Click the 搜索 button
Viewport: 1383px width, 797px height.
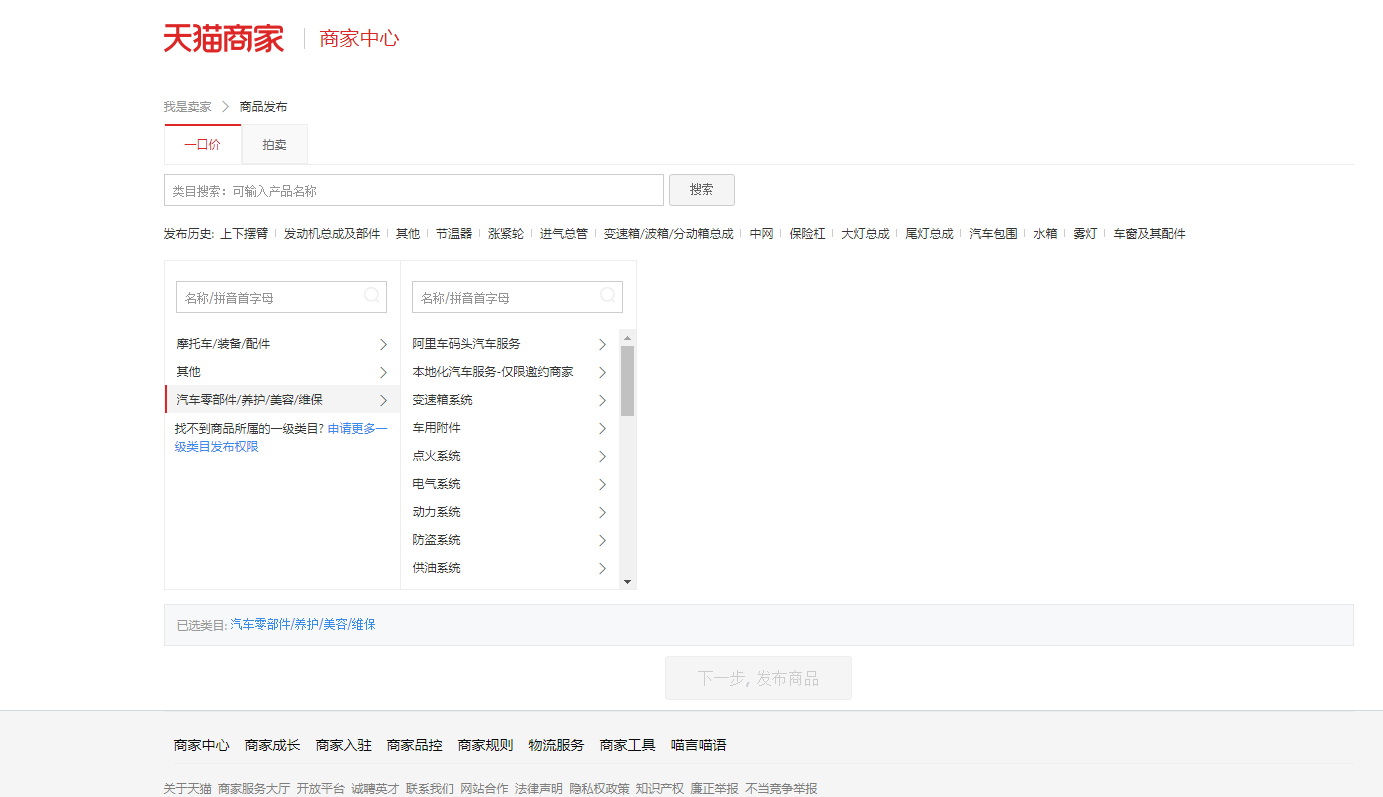pyautogui.click(x=702, y=190)
